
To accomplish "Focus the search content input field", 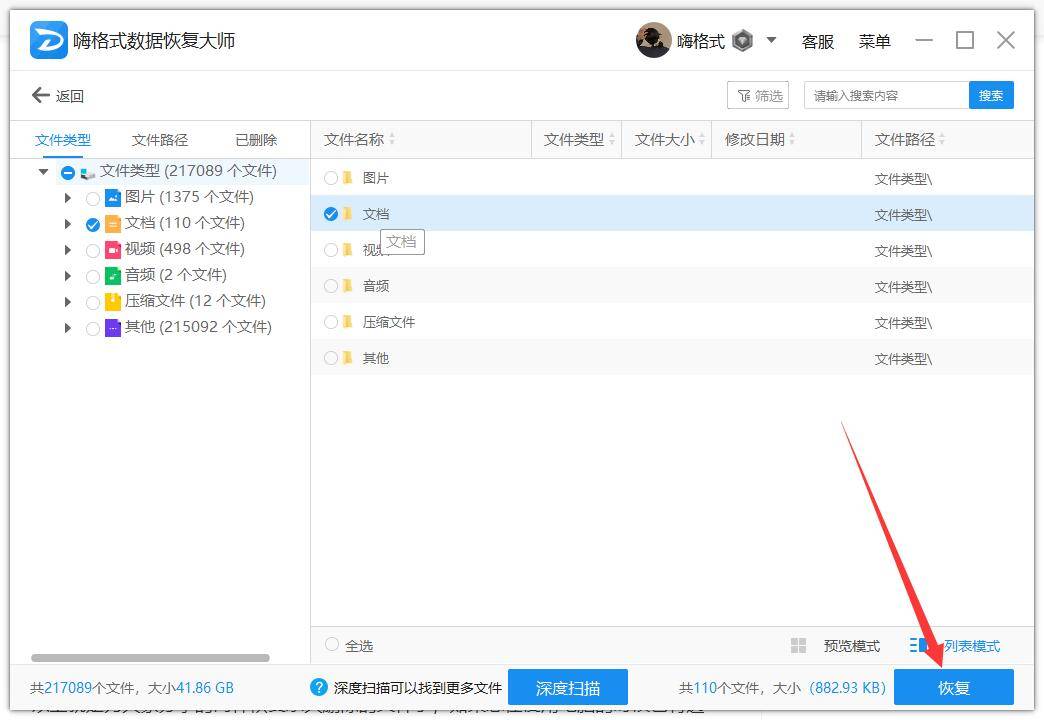I will tap(886, 96).
